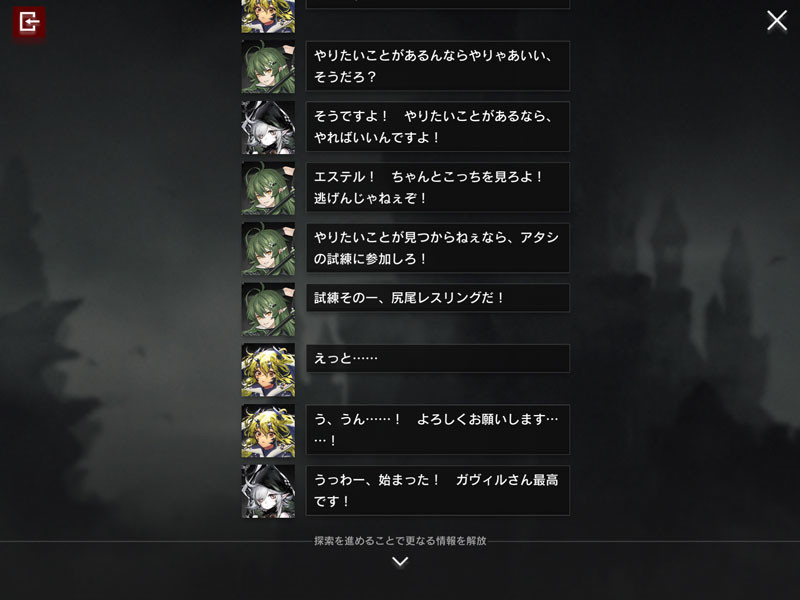Select the やればいいんですよ! dialogue bubble
The height and width of the screenshot is (600, 800).
tap(438, 127)
